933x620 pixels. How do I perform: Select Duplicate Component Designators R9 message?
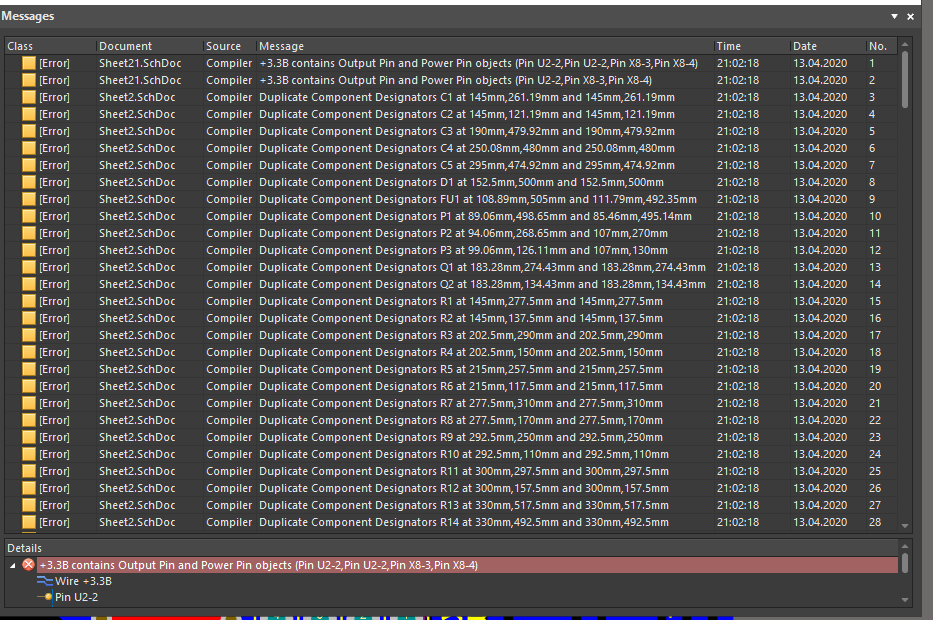(x=452, y=437)
